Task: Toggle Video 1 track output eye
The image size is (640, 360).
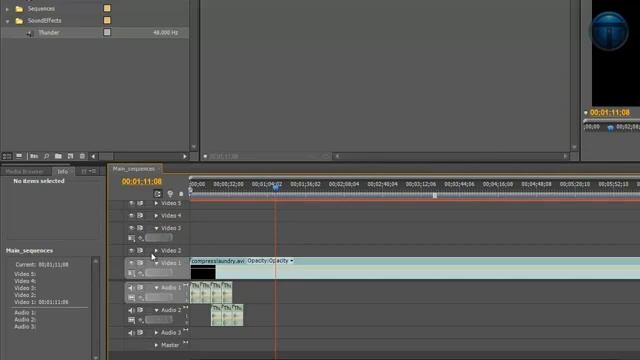Action: 131,263
